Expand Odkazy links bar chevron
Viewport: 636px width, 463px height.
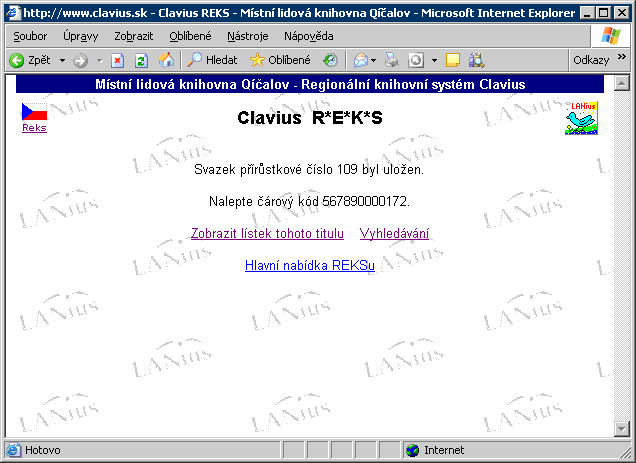coord(622,56)
